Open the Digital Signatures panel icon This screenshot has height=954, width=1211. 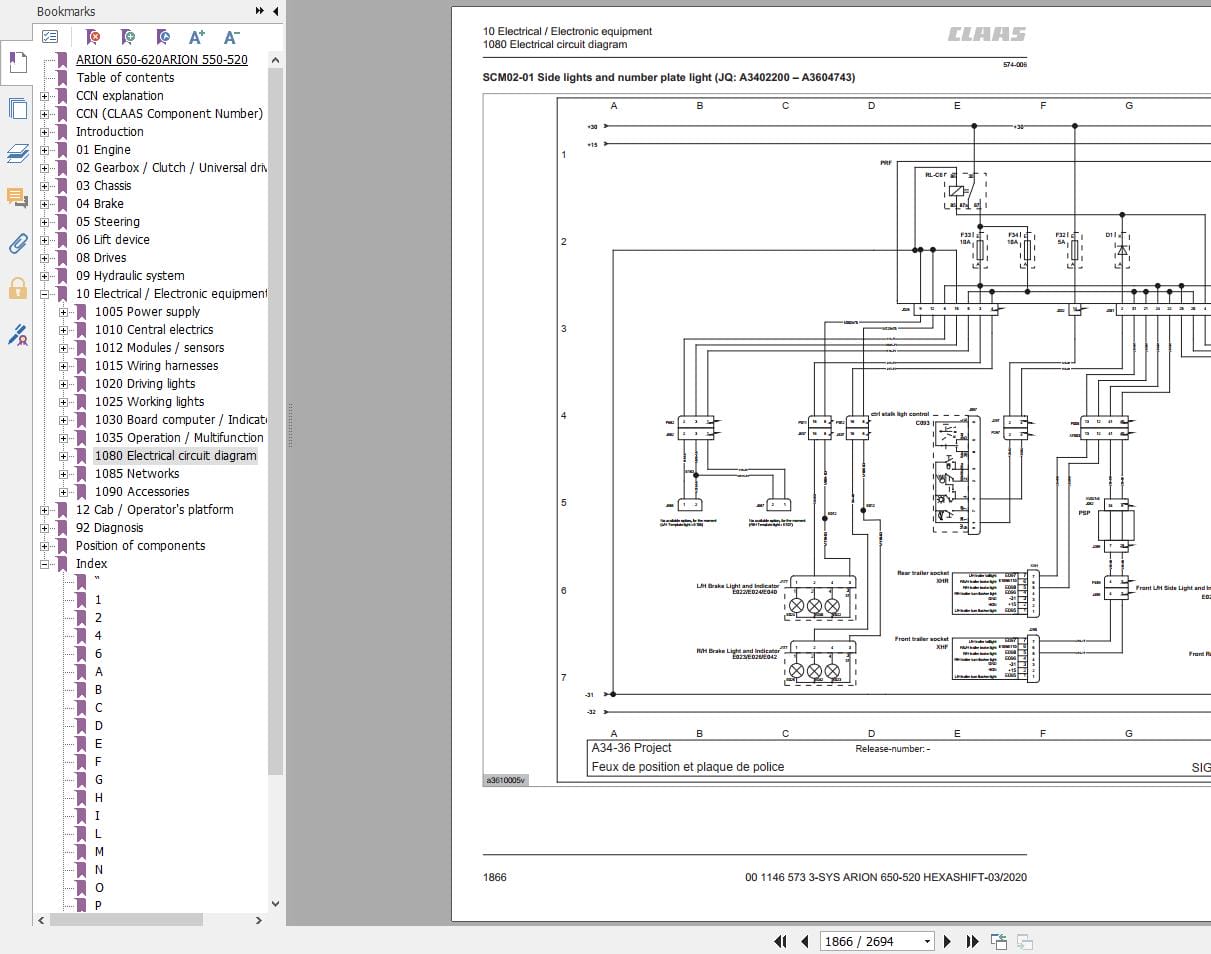[17, 334]
